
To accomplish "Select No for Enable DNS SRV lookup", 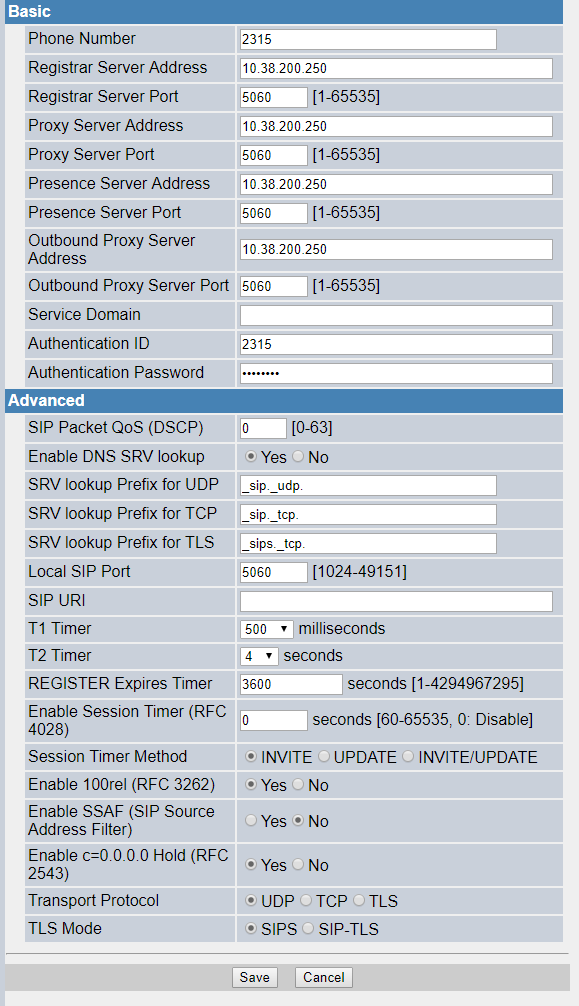I will pyautogui.click(x=298, y=457).
